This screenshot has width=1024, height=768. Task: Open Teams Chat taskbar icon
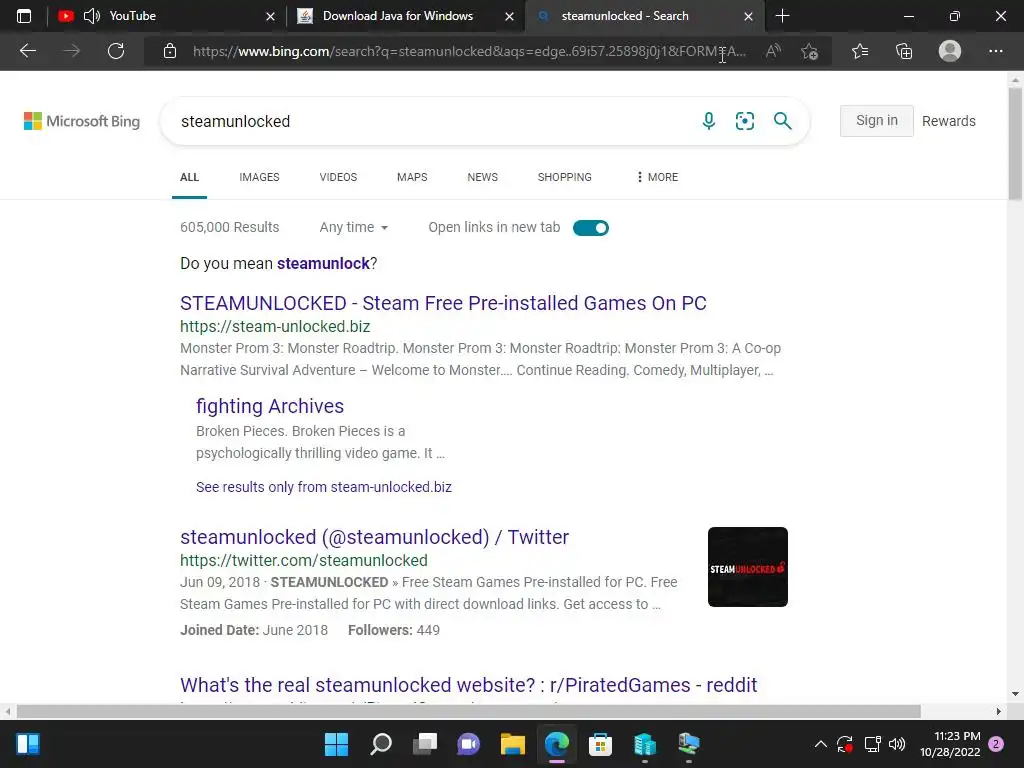coord(468,744)
